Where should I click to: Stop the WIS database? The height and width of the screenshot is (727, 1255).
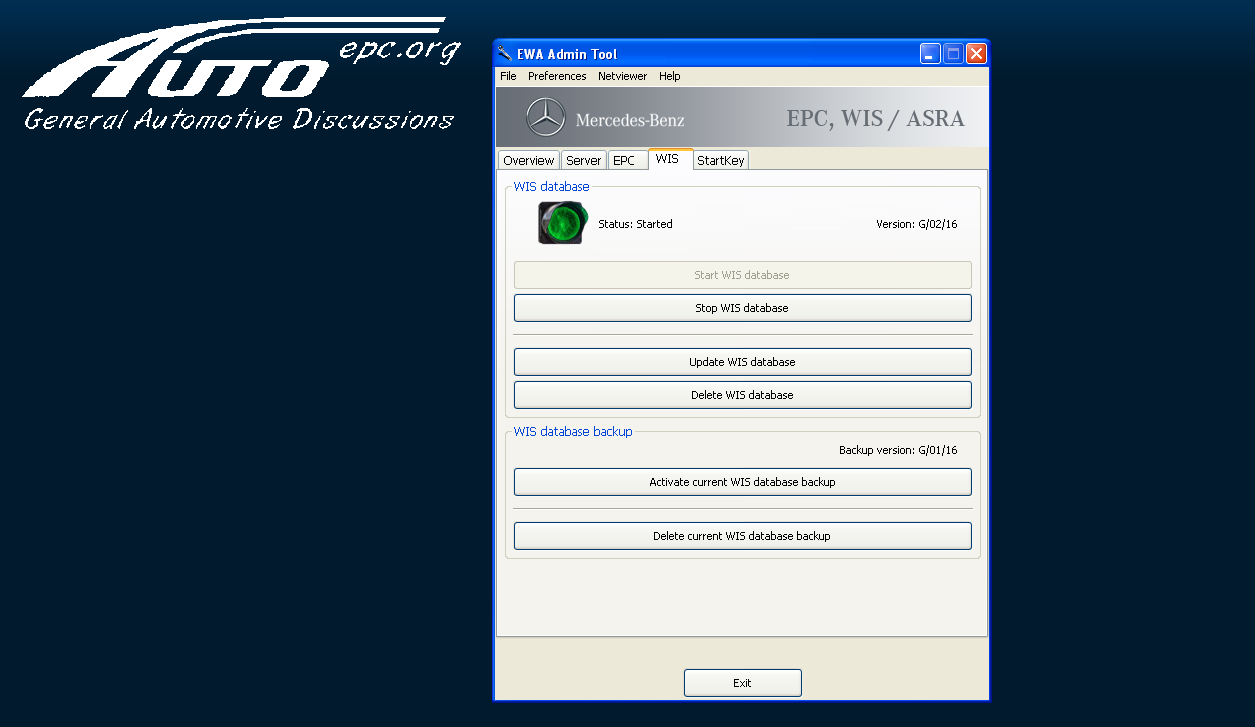click(742, 308)
